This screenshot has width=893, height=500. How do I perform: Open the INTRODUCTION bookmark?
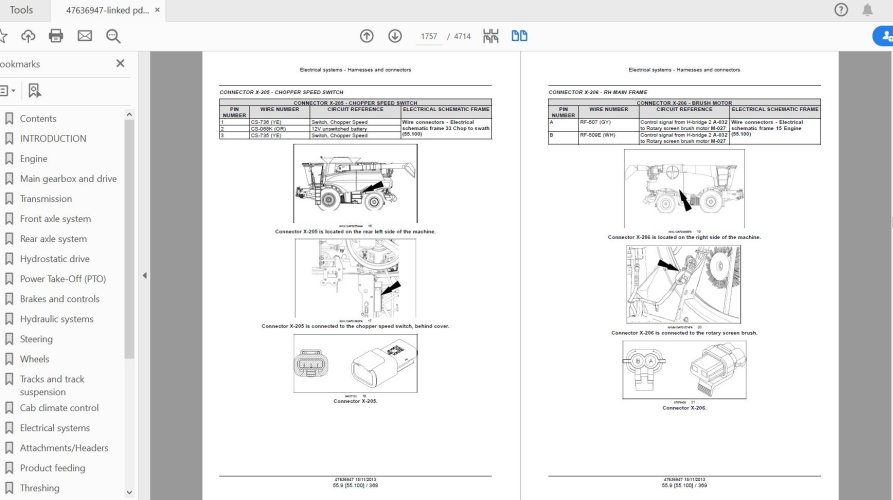click(x=53, y=138)
